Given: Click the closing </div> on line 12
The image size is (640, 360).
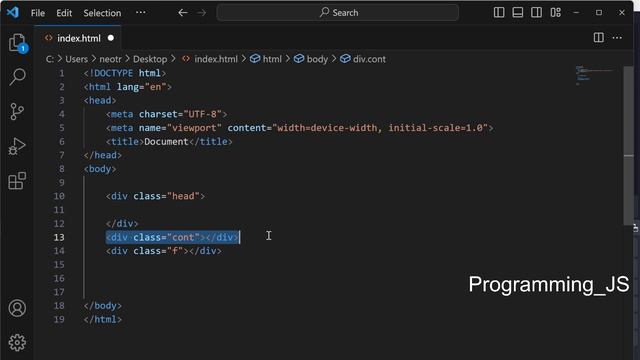Looking at the screenshot, I should 122,224.
